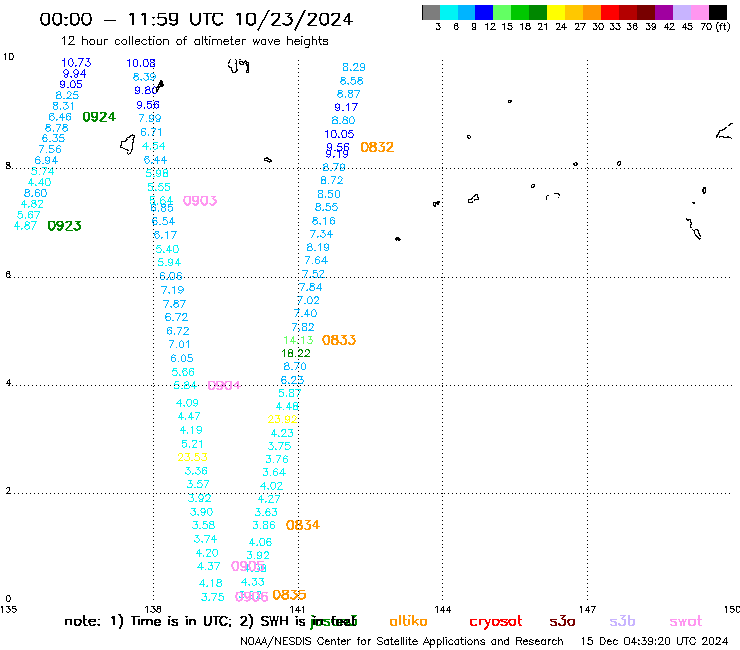Image resolution: width=740 pixels, height=650 pixels.
Task: Click wave height value 9.05
Action: [71, 84]
